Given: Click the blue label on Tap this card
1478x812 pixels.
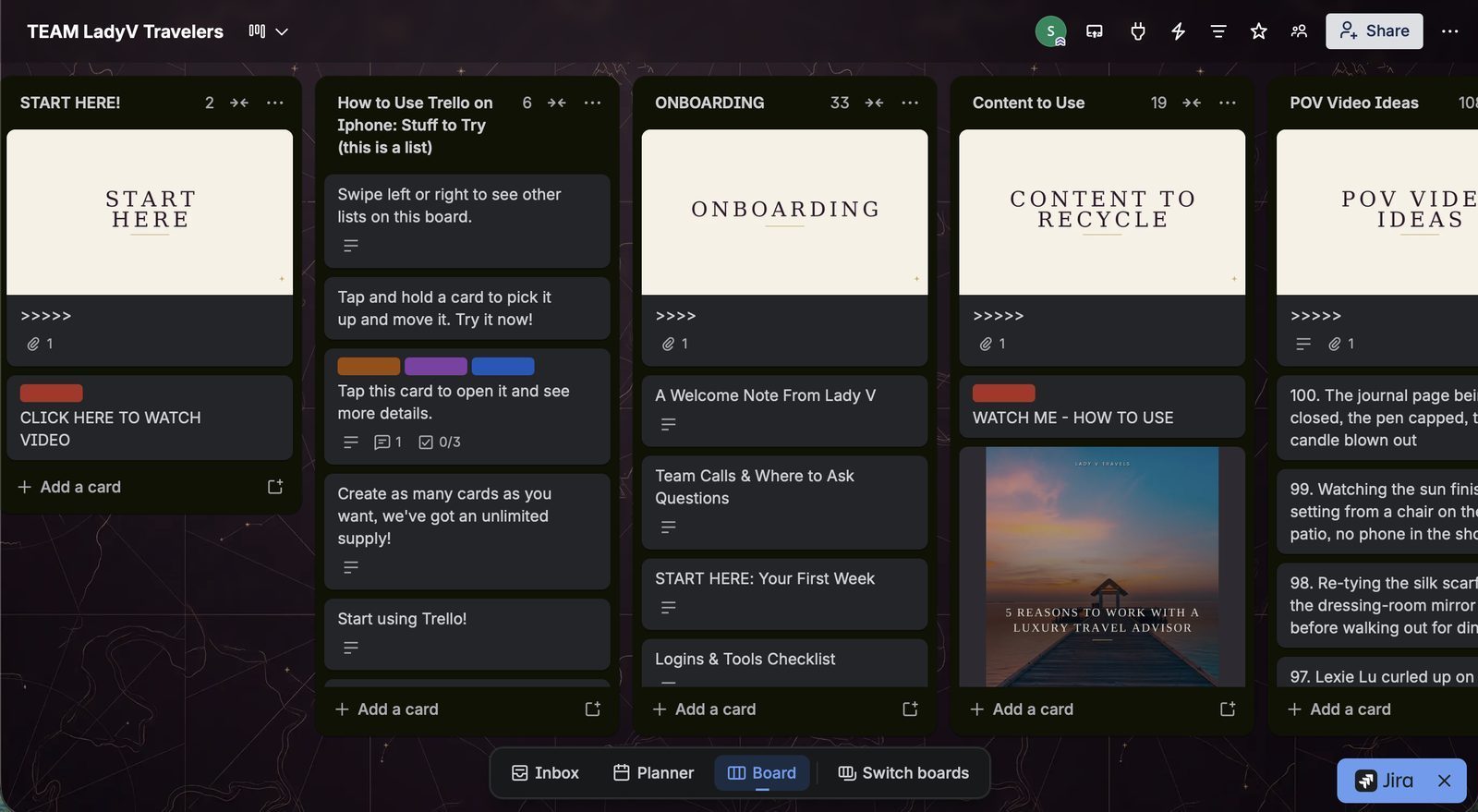Looking at the screenshot, I should click(x=503, y=366).
